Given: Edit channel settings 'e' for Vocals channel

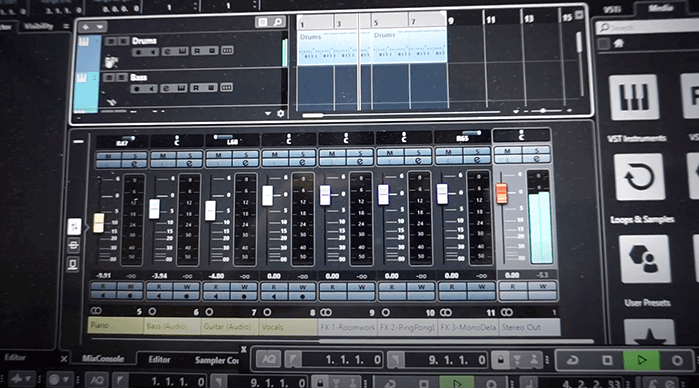Looking at the screenshot, I should [302, 163].
